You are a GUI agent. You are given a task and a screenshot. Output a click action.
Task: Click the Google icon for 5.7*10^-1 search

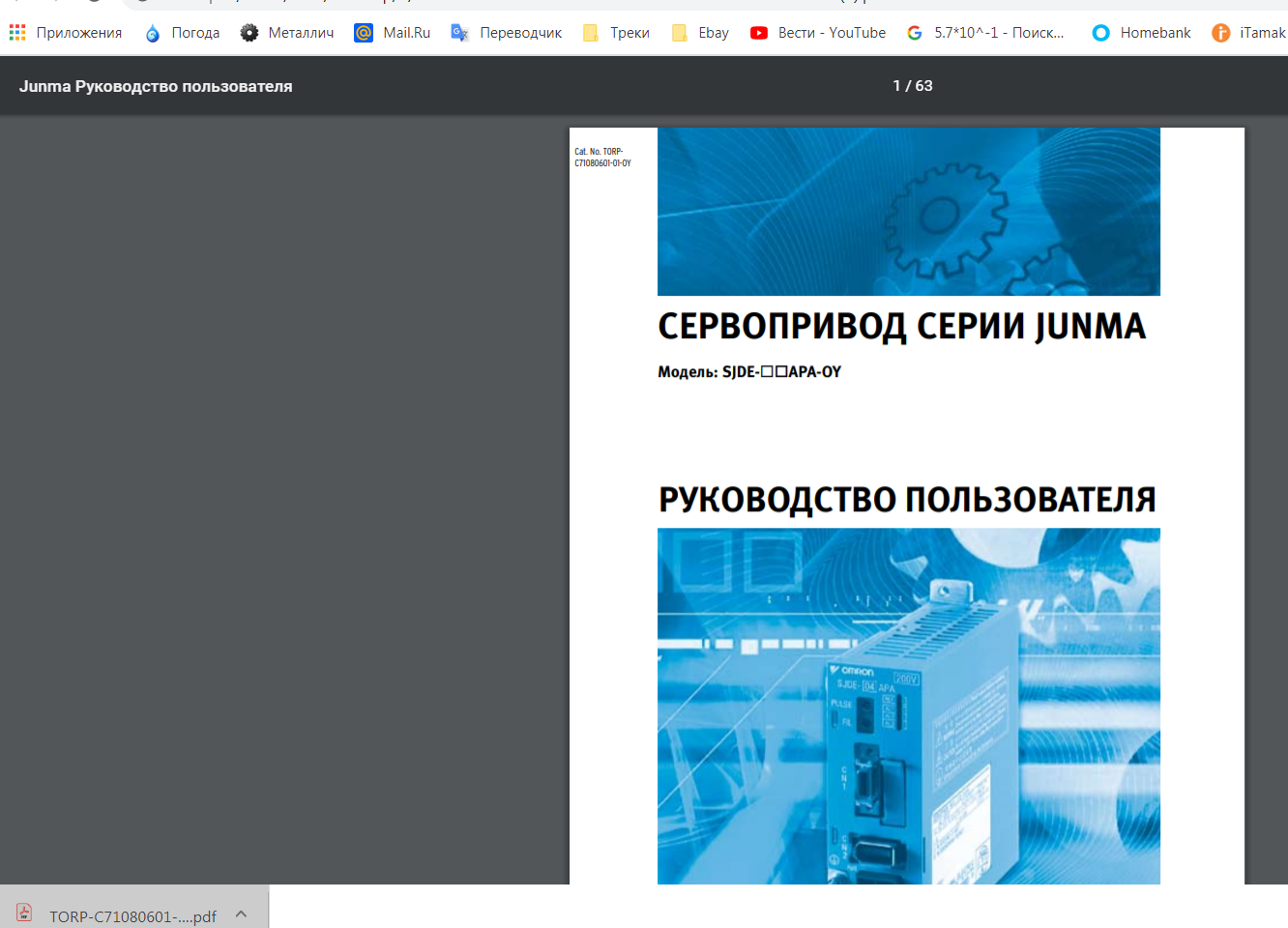915,33
